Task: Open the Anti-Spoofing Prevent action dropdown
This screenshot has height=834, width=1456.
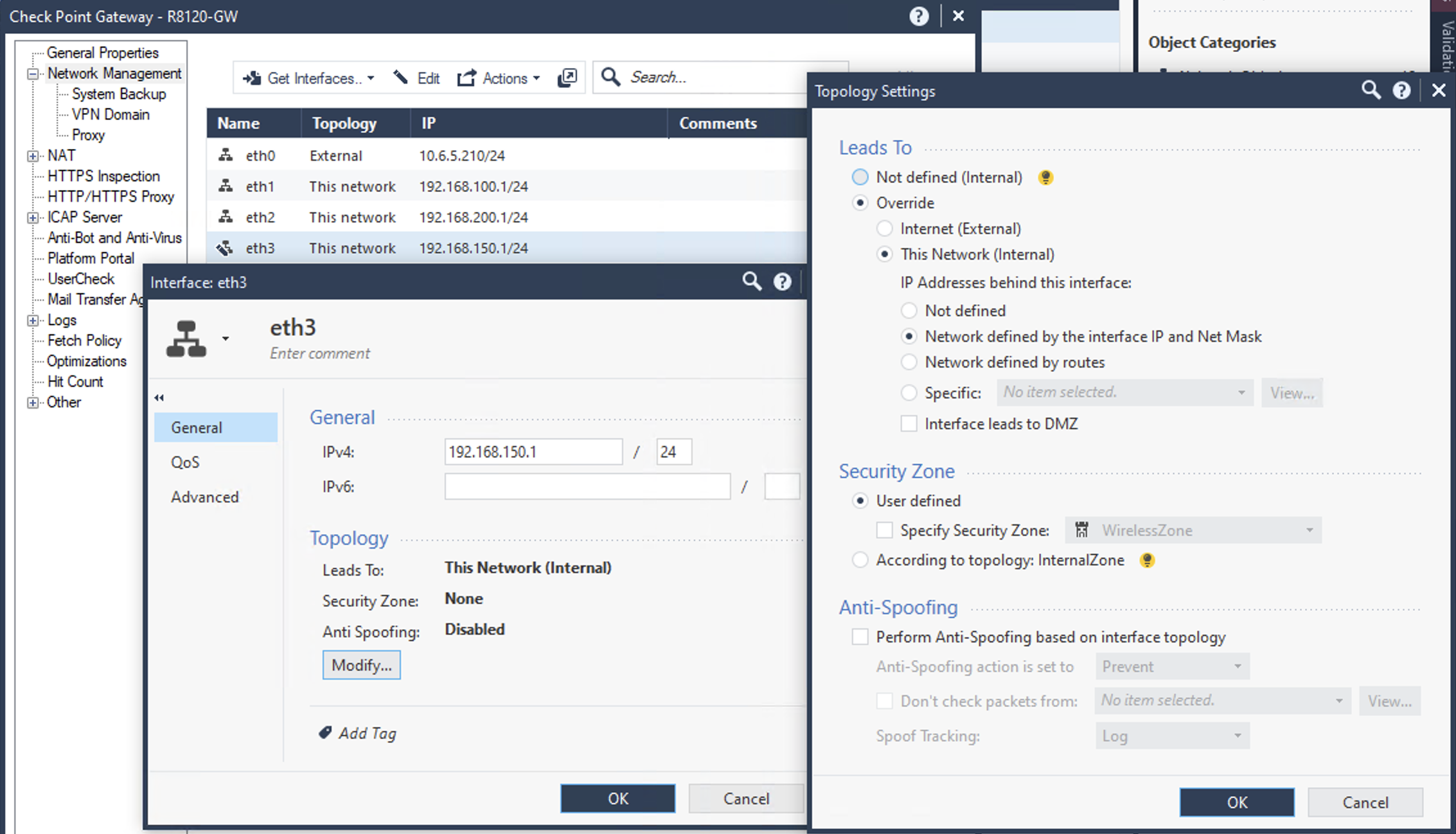Action: pyautogui.click(x=1172, y=666)
